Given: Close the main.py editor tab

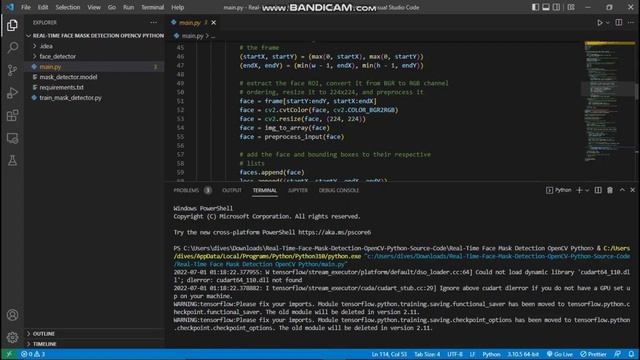Looking at the screenshot, I should tap(213, 22).
